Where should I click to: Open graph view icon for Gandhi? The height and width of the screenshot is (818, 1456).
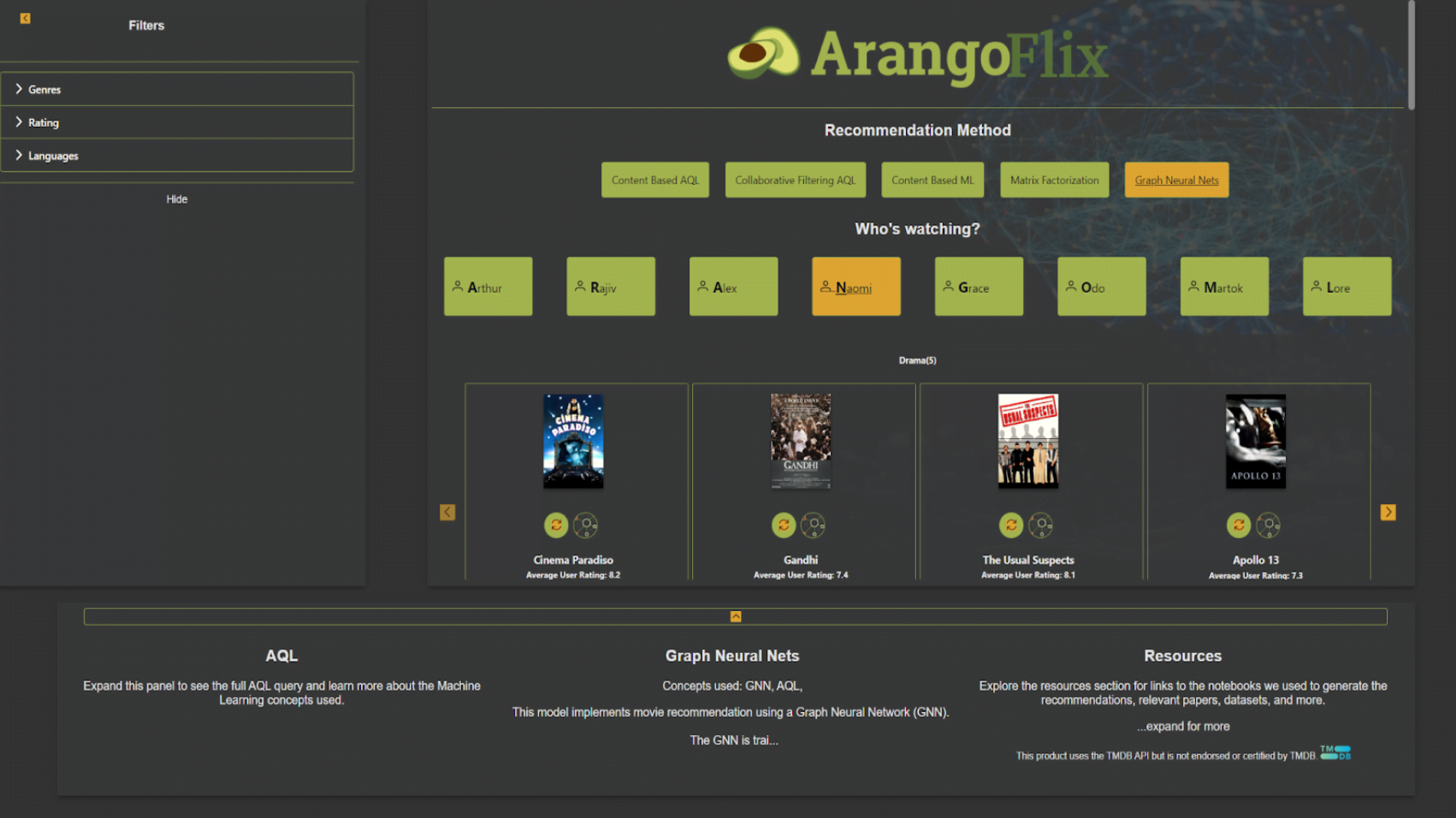coord(813,525)
